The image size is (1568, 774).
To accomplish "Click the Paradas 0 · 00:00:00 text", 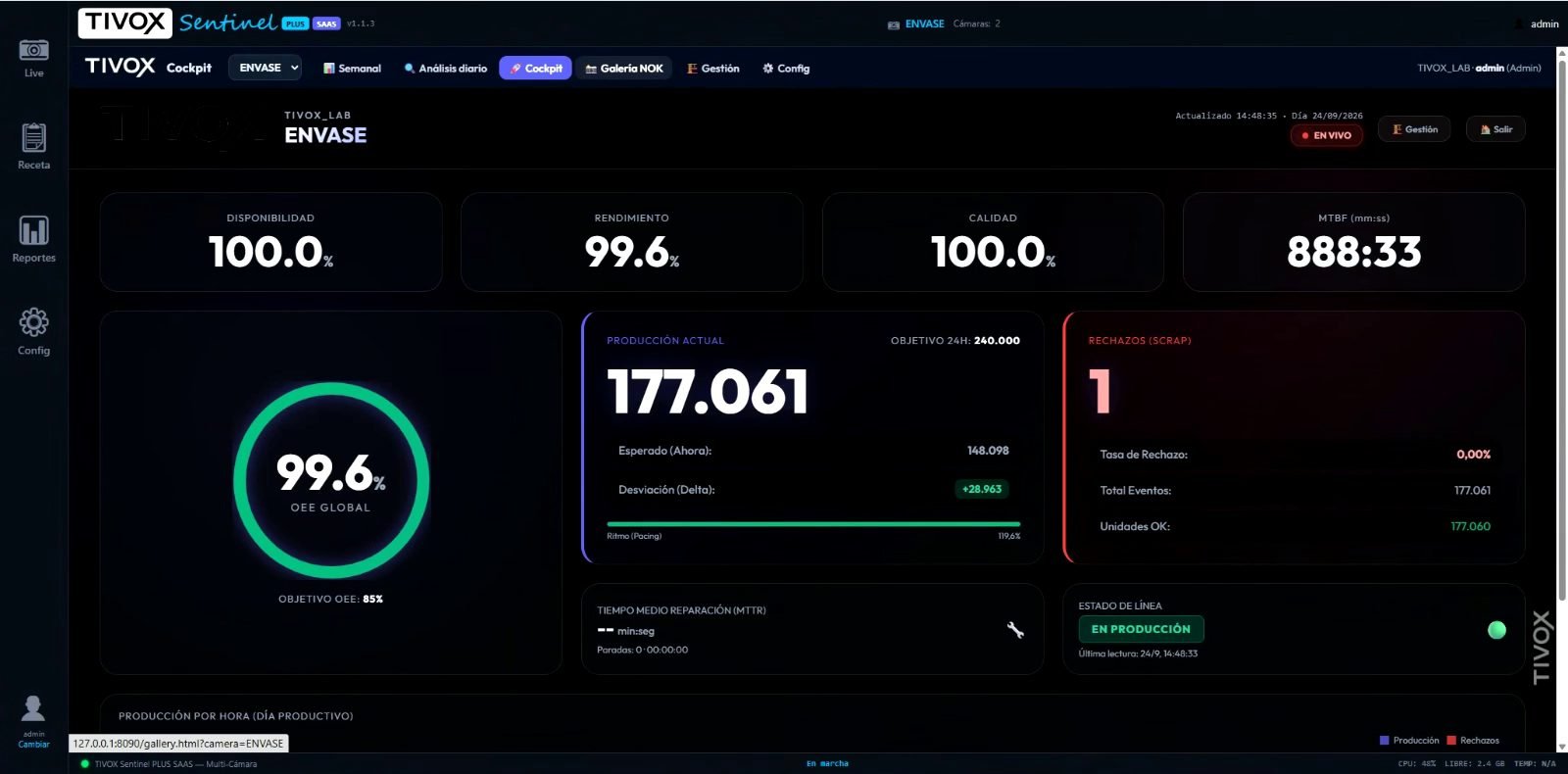I will pos(642,650).
